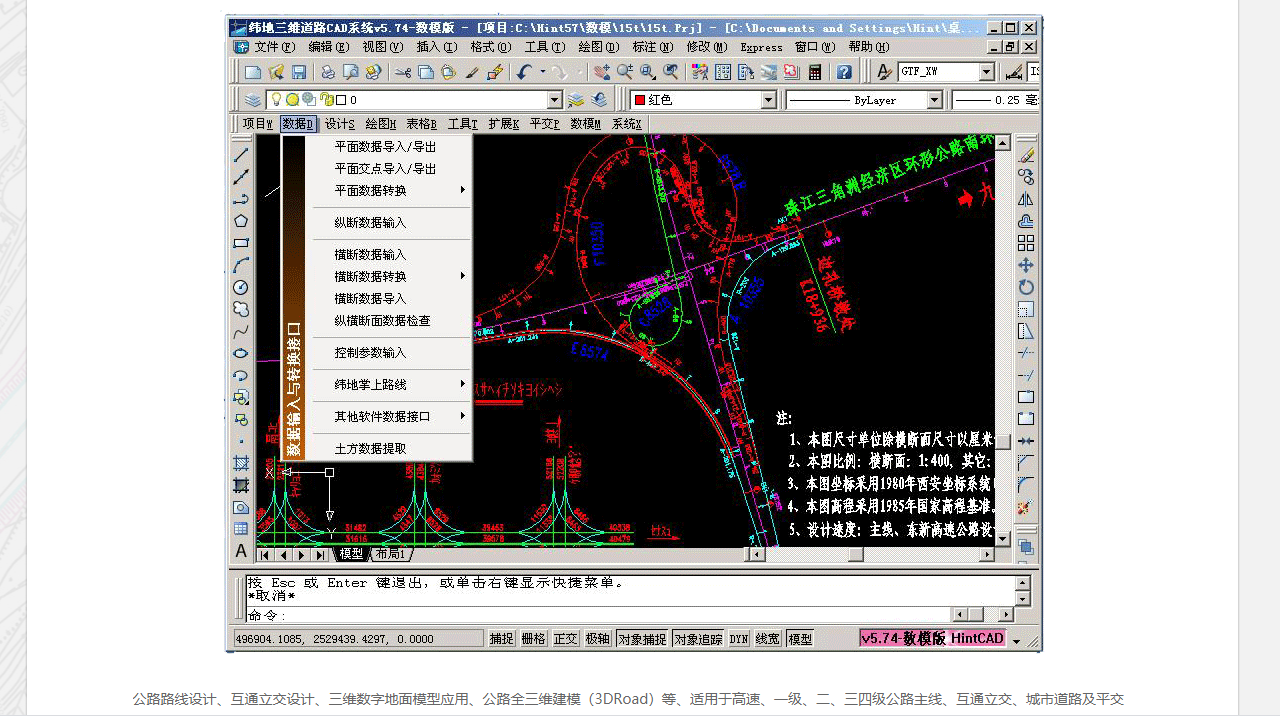Click the 模型 button in the status bar
The image size is (1280, 720).
[x=799, y=638]
